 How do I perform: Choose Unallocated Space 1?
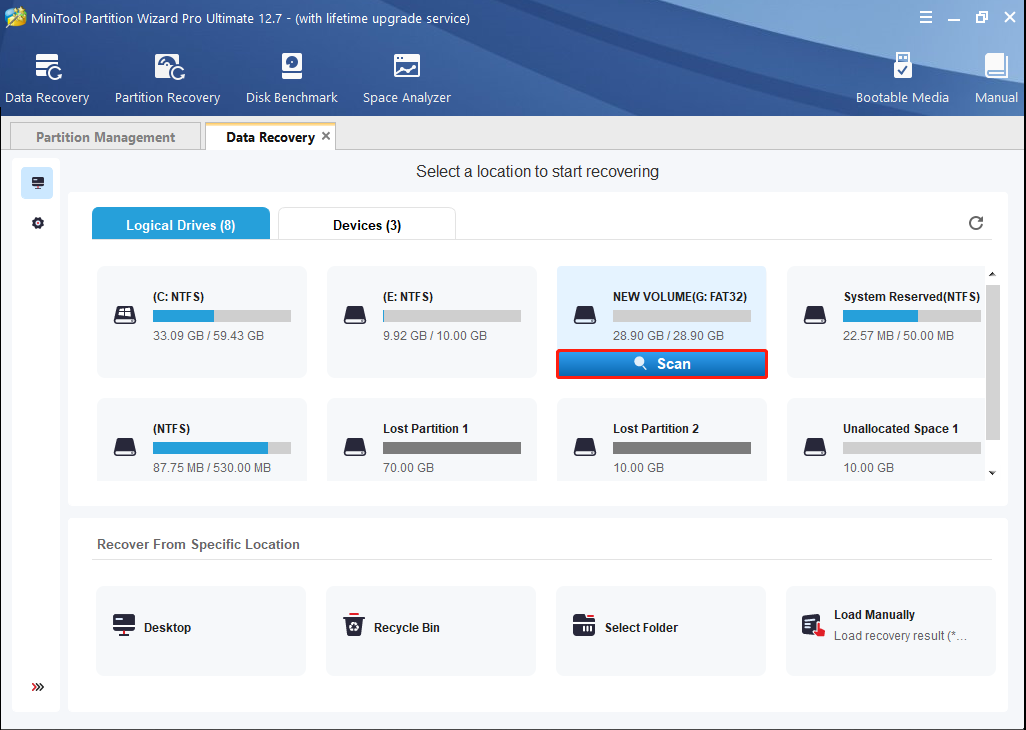point(886,440)
